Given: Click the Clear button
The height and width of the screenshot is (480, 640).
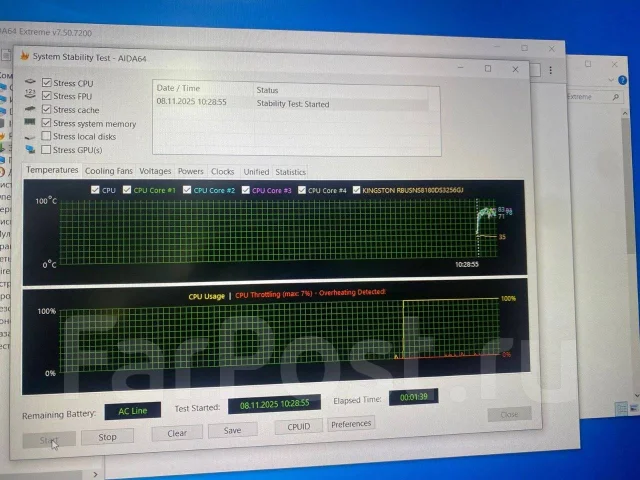Looking at the screenshot, I should point(177,433).
